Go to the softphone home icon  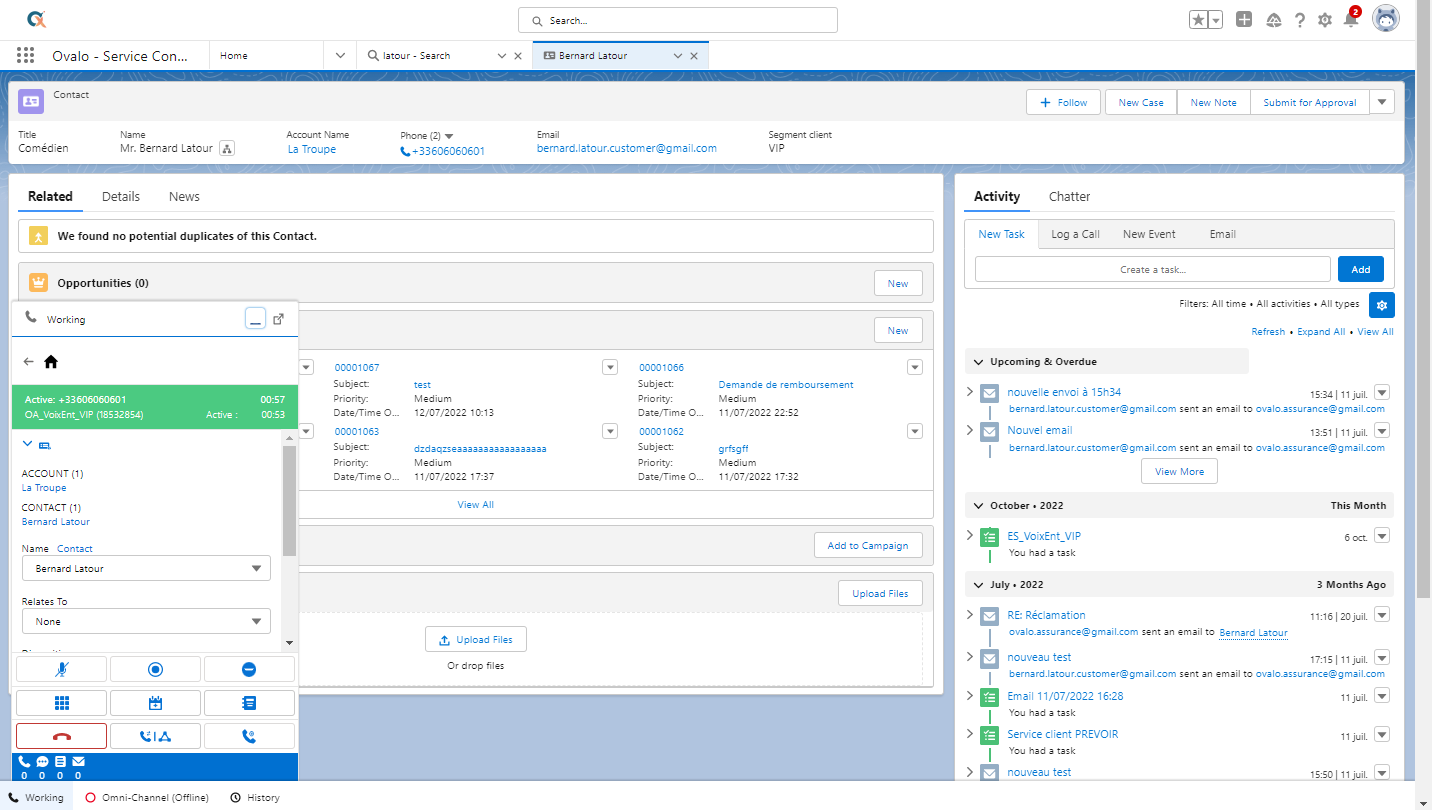[x=51, y=362]
